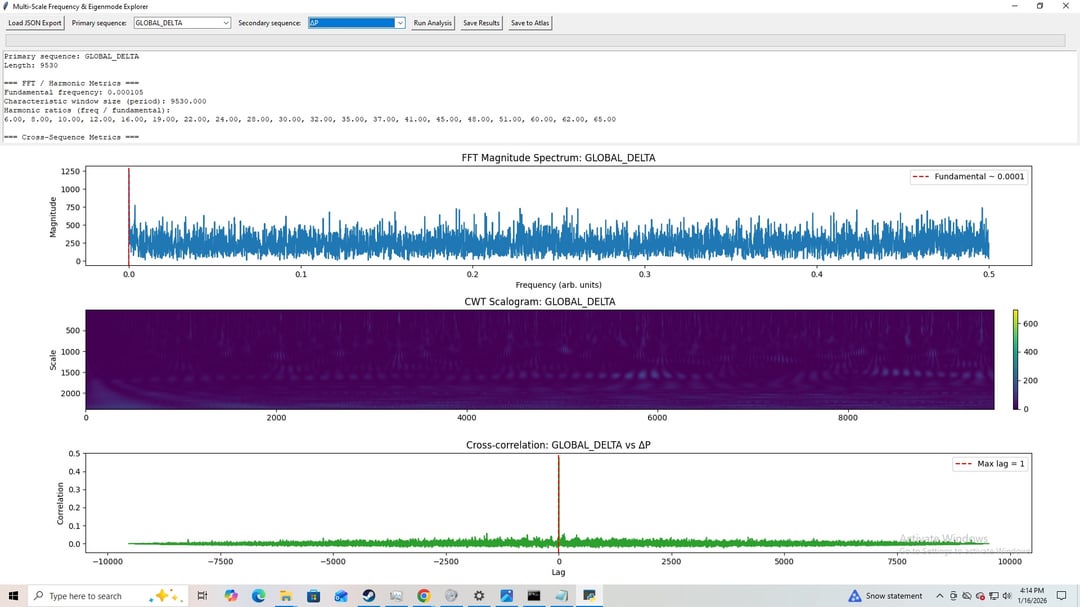Run the analysis

click(x=433, y=23)
